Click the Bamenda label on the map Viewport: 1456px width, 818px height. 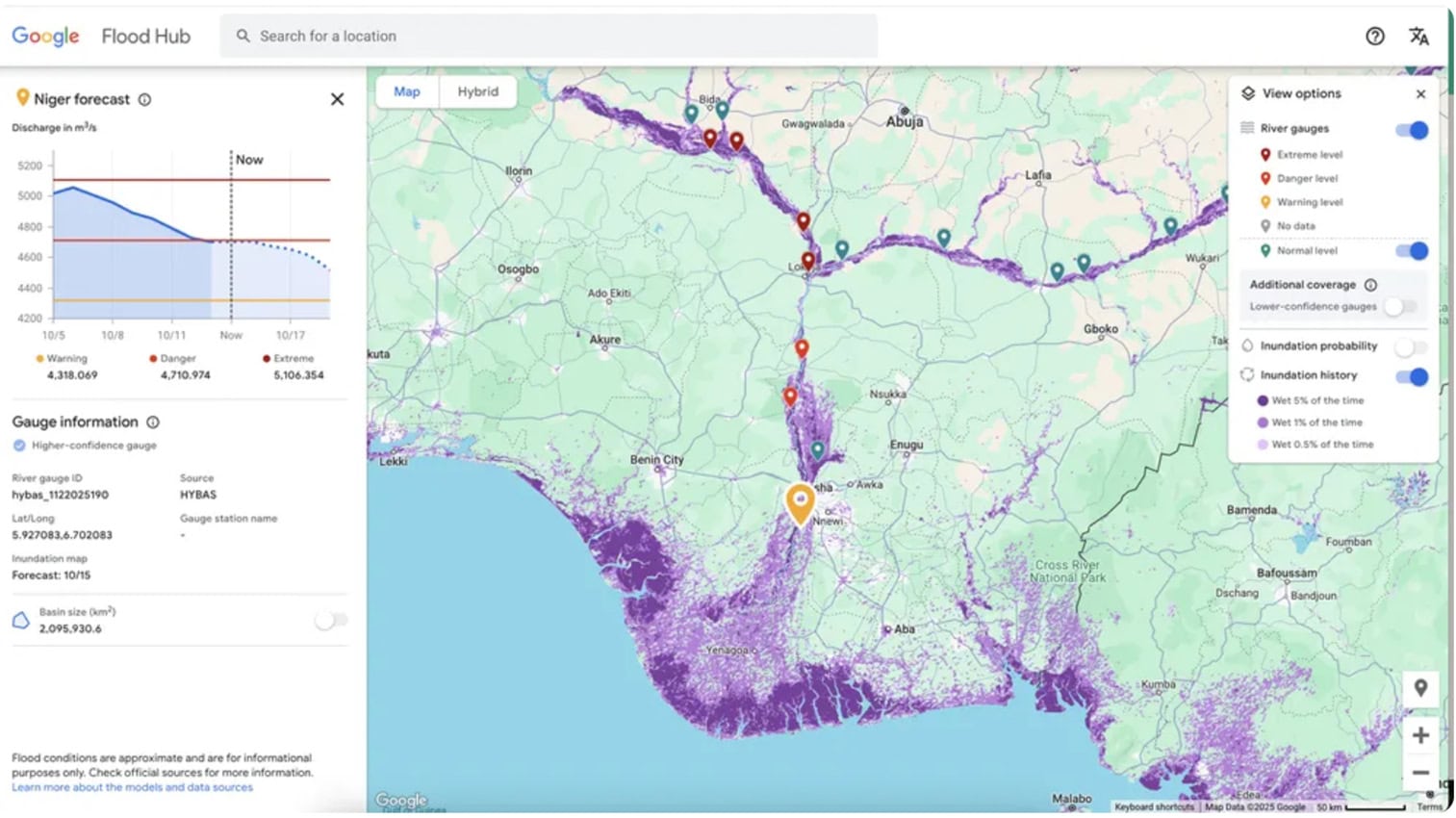pos(1251,510)
